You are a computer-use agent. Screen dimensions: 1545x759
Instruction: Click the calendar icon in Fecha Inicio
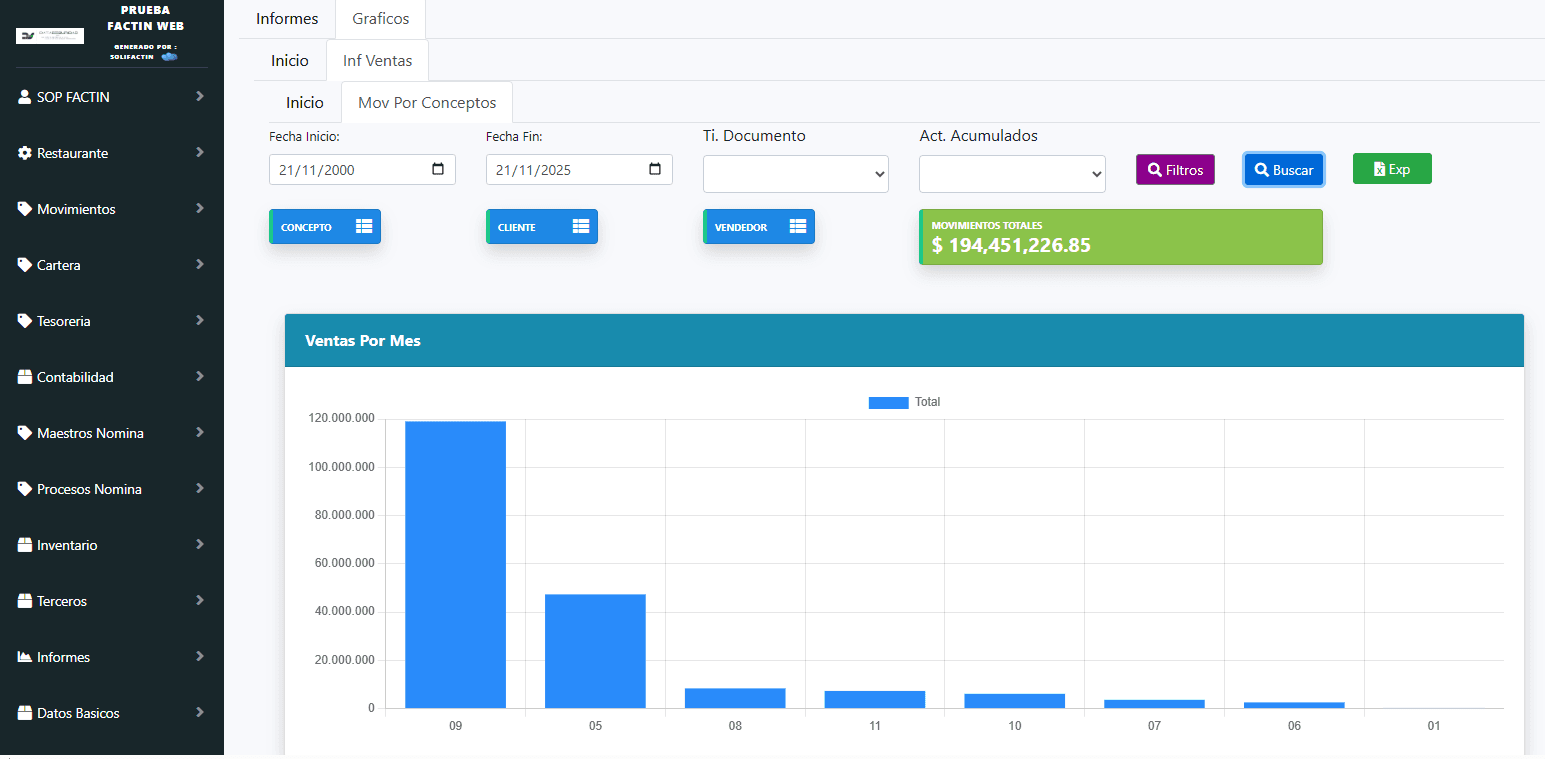click(438, 170)
